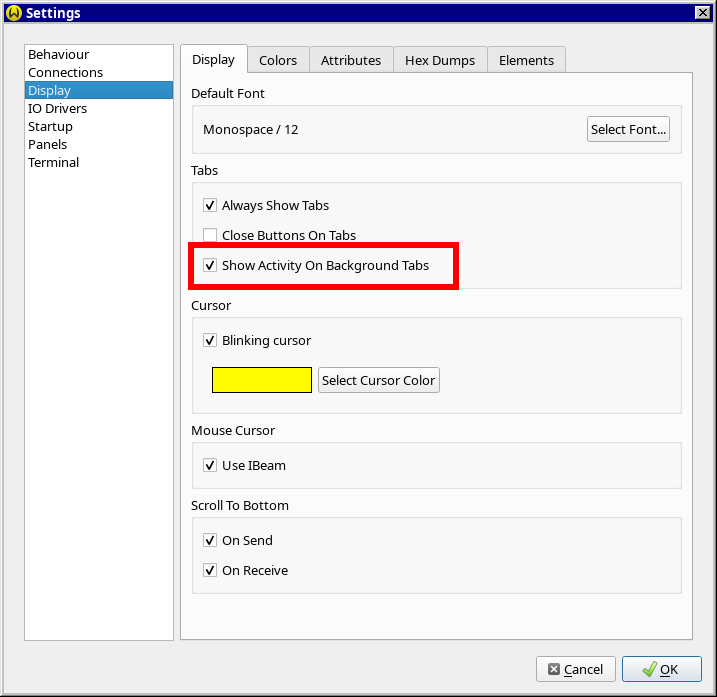717x697 pixels.
Task: Select the Display tab
Action: coord(214,59)
